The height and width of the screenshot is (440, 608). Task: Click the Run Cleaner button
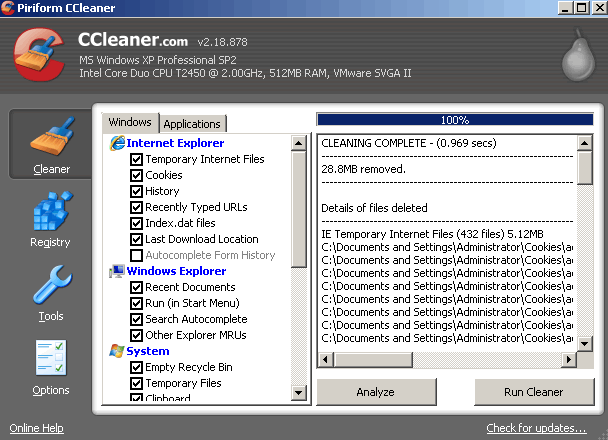[x=534, y=392]
